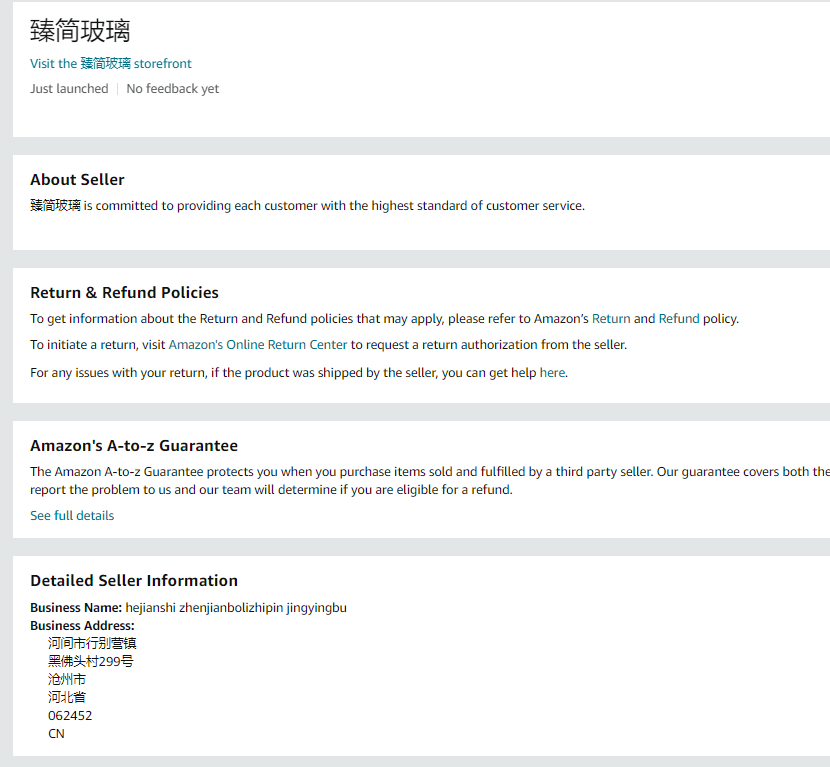Click the 'No feedback yet' text
The image size is (830, 767).
[x=172, y=89]
